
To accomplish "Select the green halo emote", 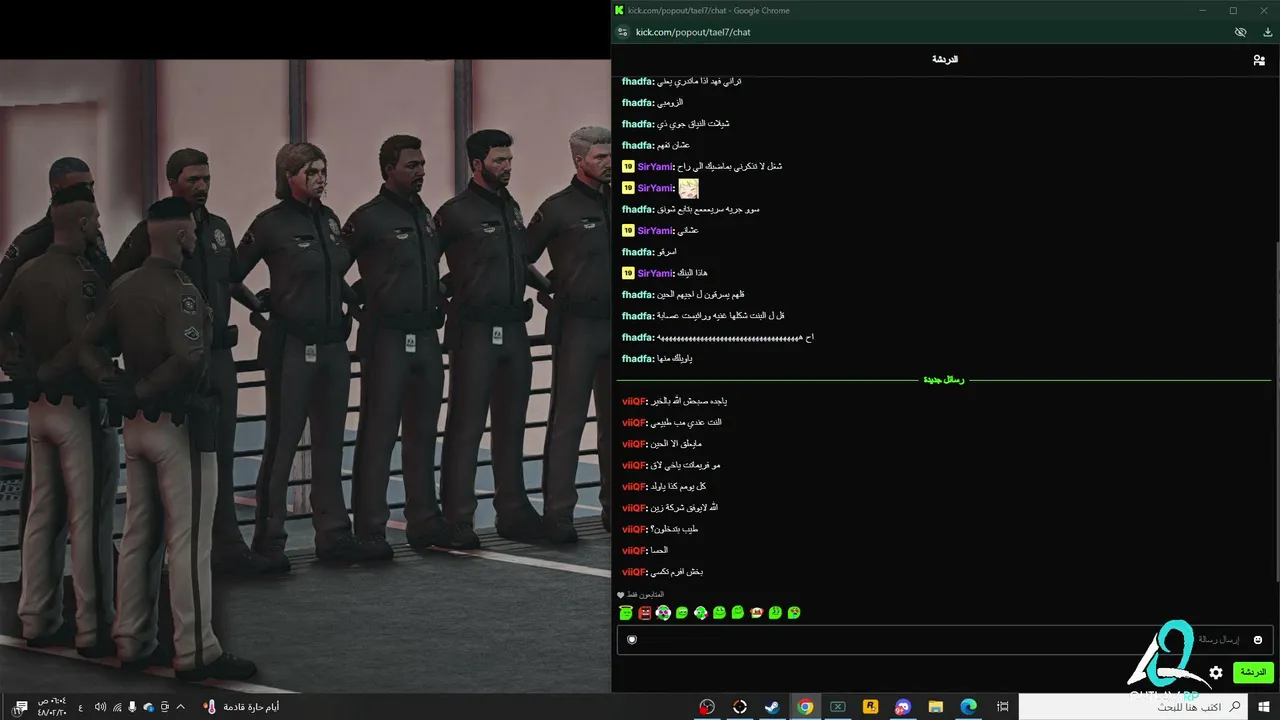I will coord(626,613).
